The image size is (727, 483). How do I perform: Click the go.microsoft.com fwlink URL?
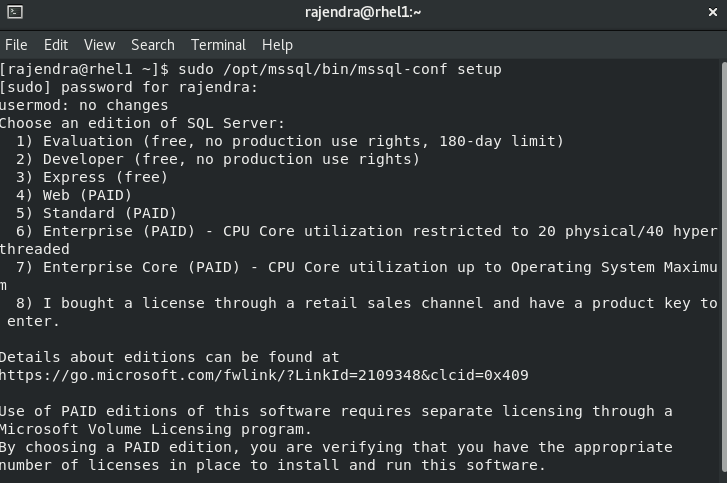264,375
